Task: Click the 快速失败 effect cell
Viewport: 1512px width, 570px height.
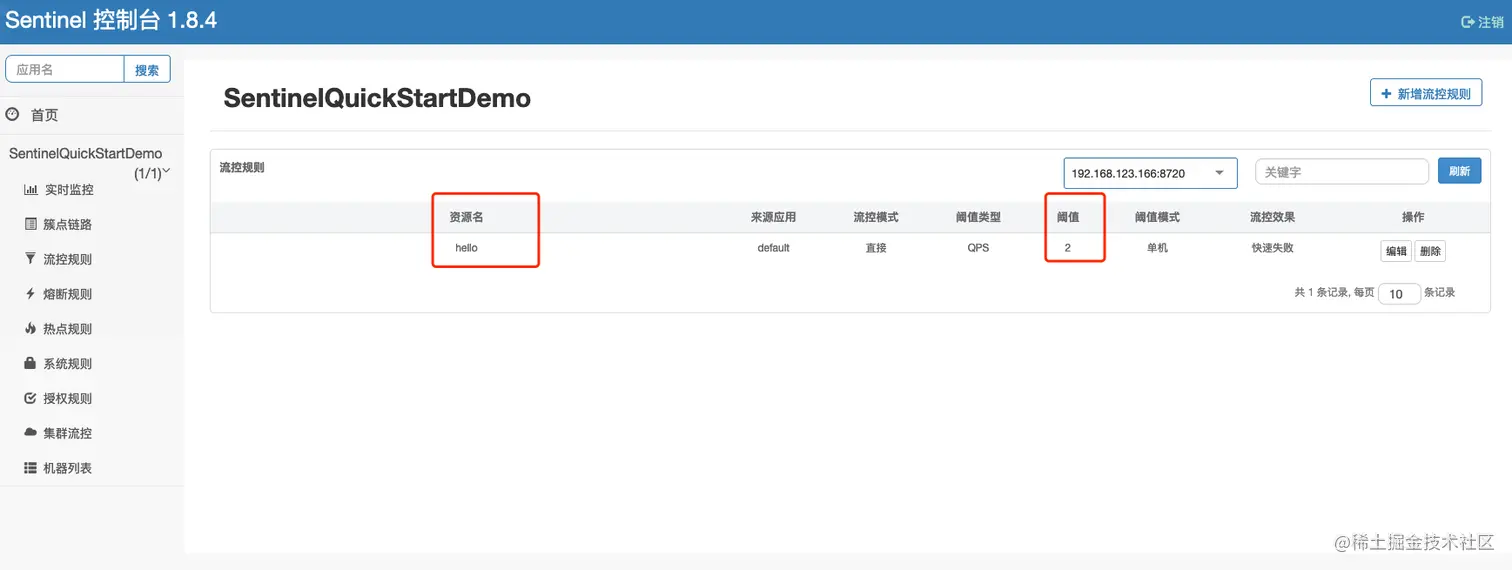Action: click(1272, 248)
